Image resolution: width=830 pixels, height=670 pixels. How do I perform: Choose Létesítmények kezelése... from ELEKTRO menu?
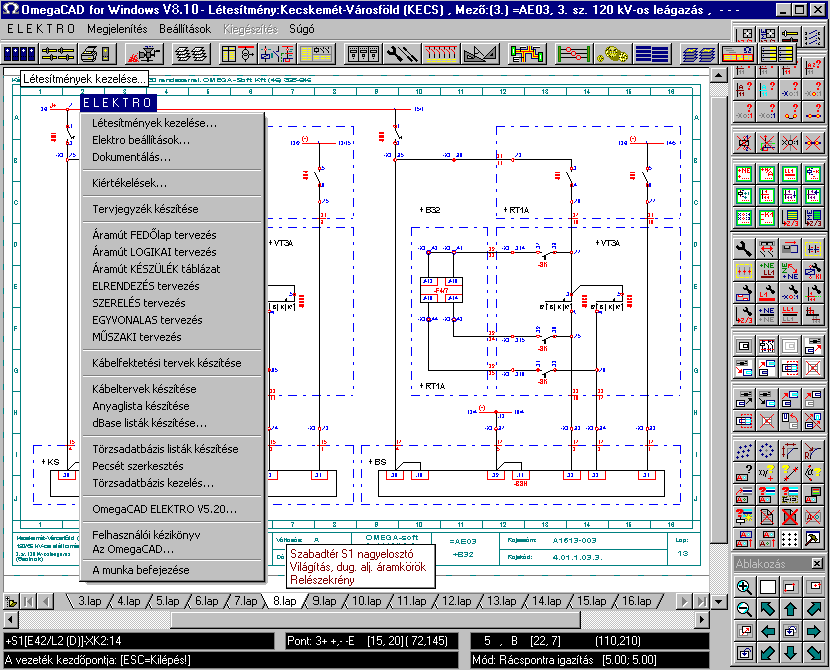click(x=155, y=123)
